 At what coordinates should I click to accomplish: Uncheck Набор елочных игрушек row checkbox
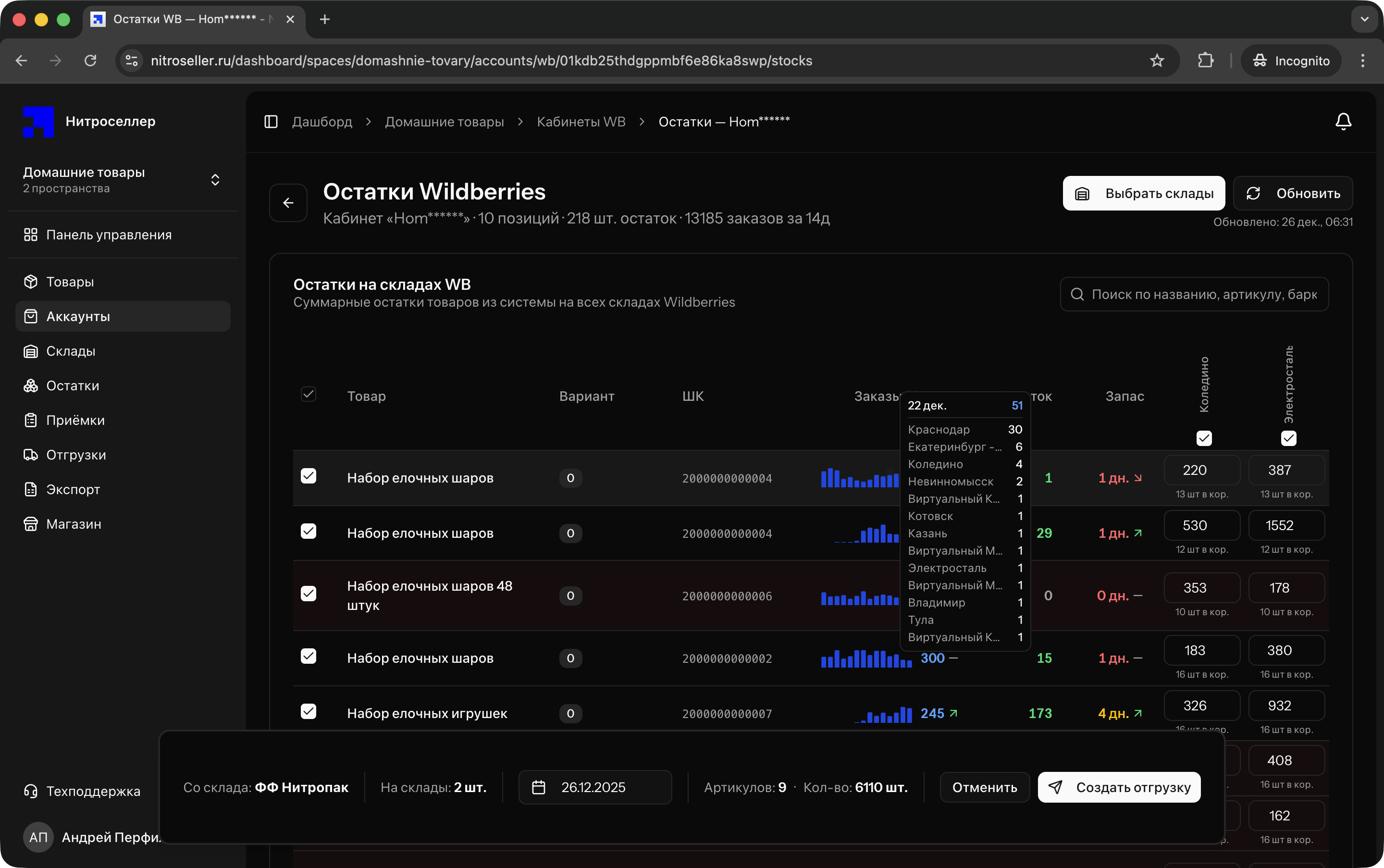point(308,711)
